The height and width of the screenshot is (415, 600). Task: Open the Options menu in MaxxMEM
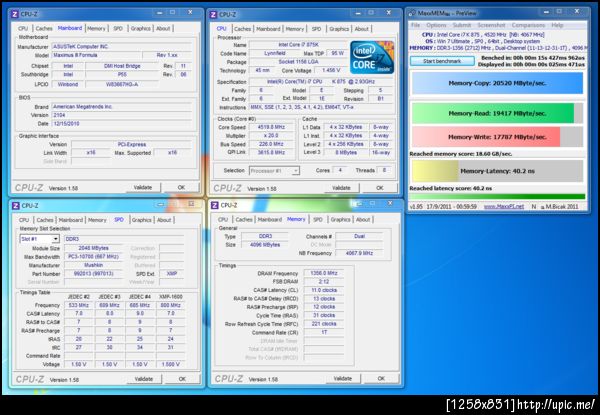click(436, 25)
